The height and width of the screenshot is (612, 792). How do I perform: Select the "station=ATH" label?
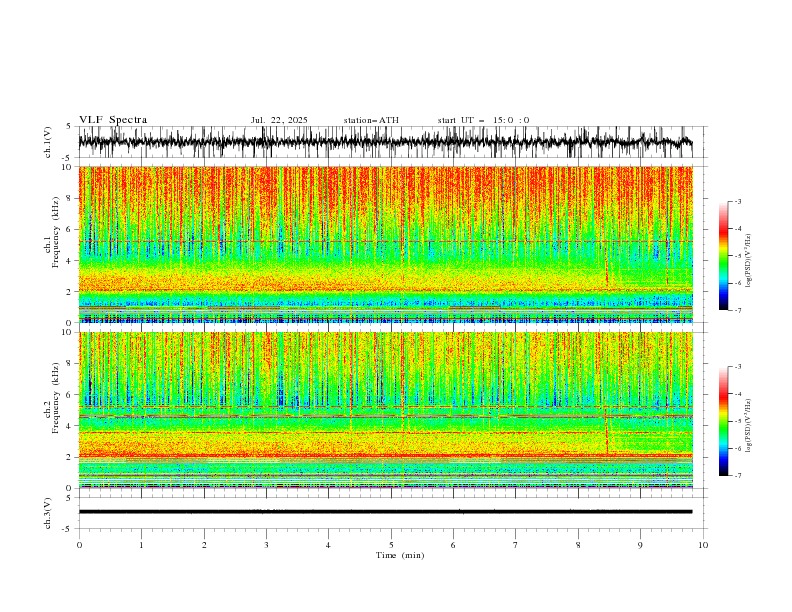point(371,120)
